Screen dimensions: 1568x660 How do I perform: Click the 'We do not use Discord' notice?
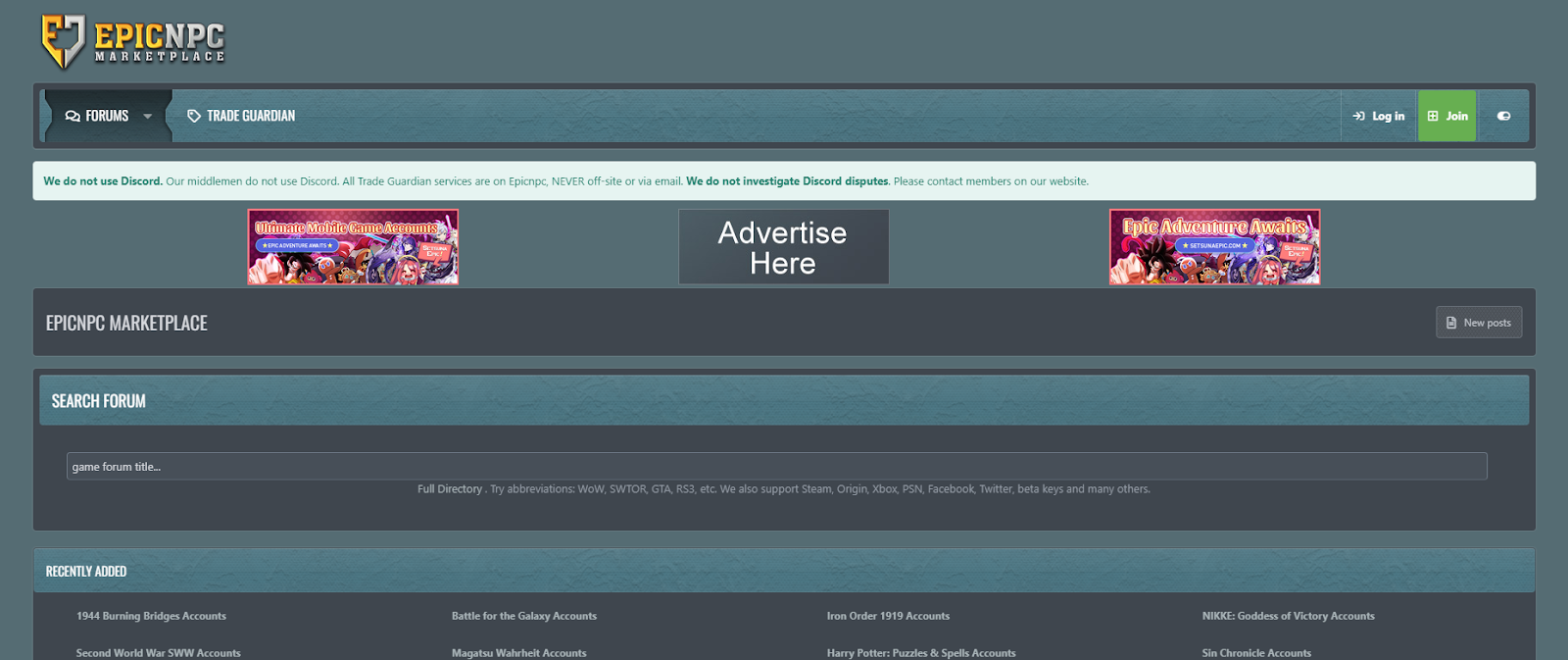[784, 181]
